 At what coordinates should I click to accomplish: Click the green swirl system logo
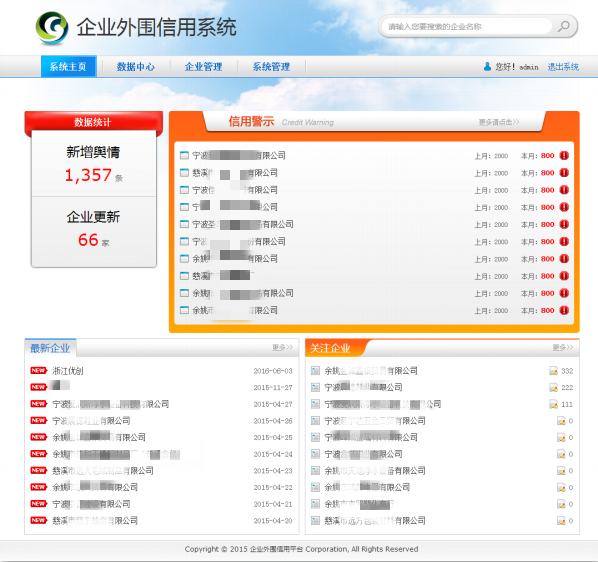52,27
